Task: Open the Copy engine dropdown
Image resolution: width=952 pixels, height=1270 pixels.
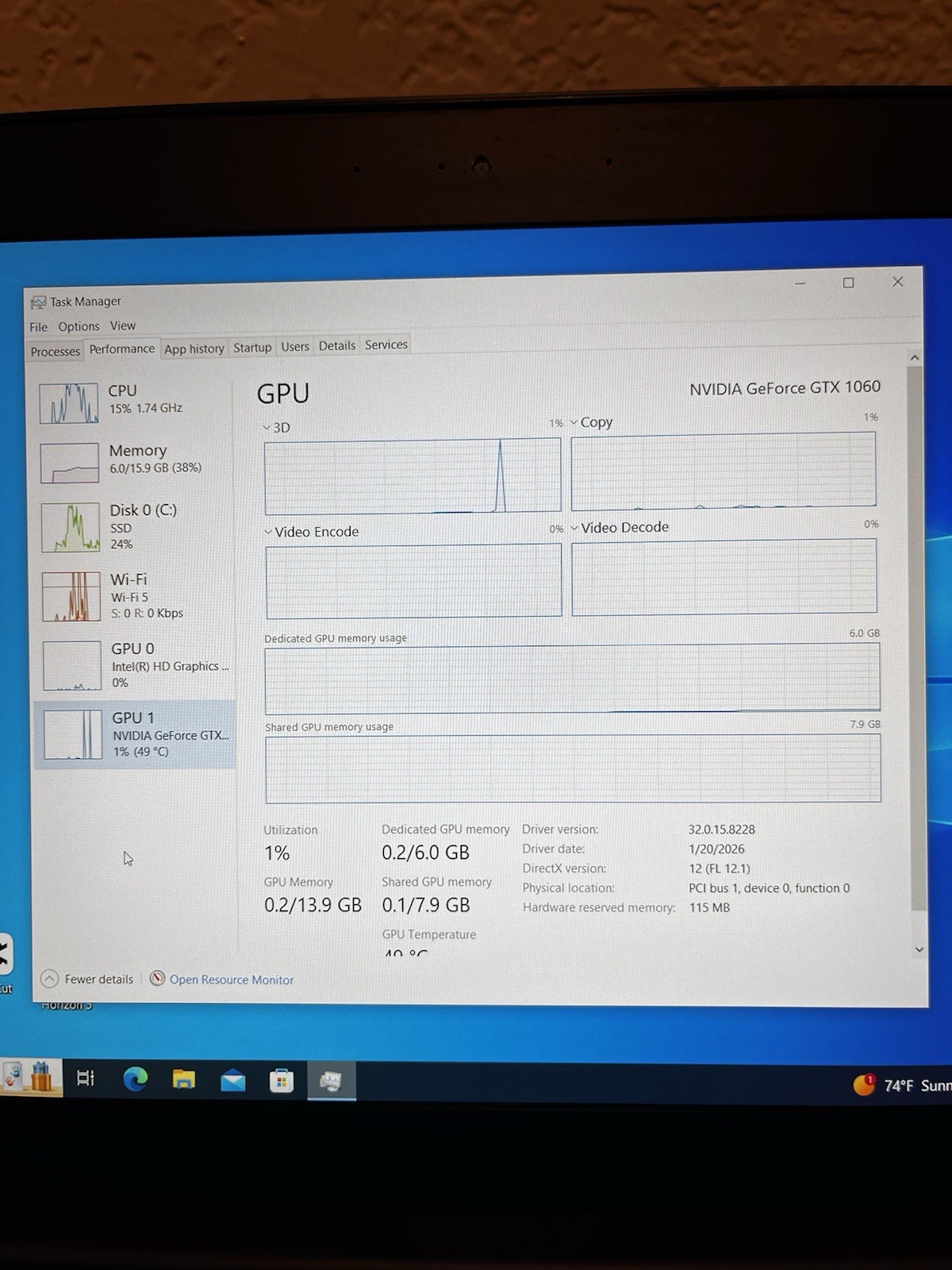Action: 592,422
